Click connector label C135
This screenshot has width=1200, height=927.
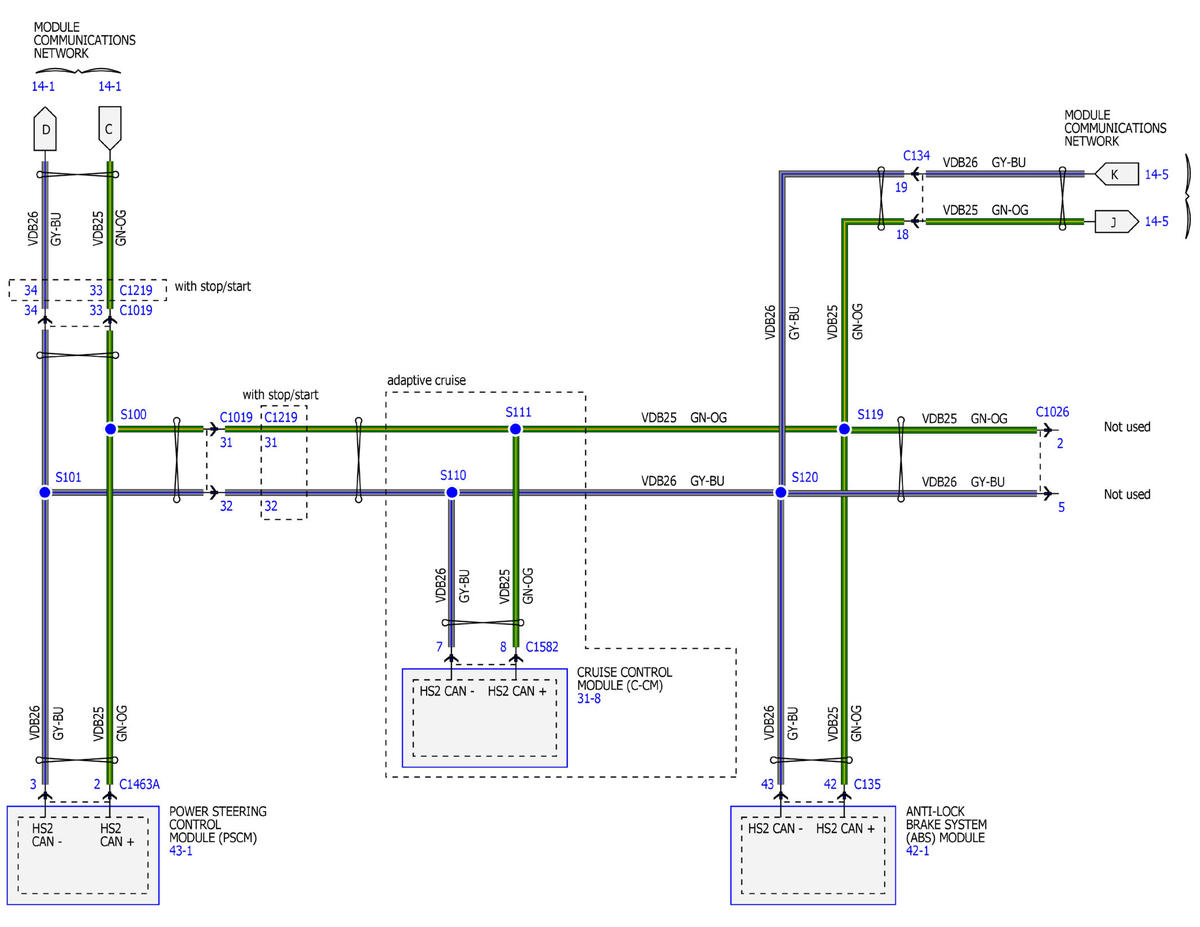coord(870,786)
